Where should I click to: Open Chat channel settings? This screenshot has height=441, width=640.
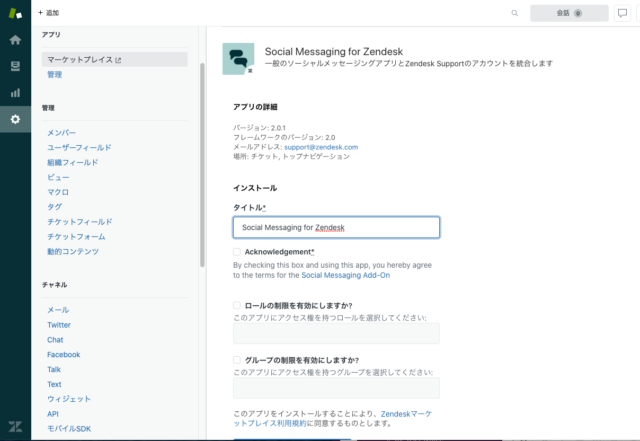coord(55,340)
